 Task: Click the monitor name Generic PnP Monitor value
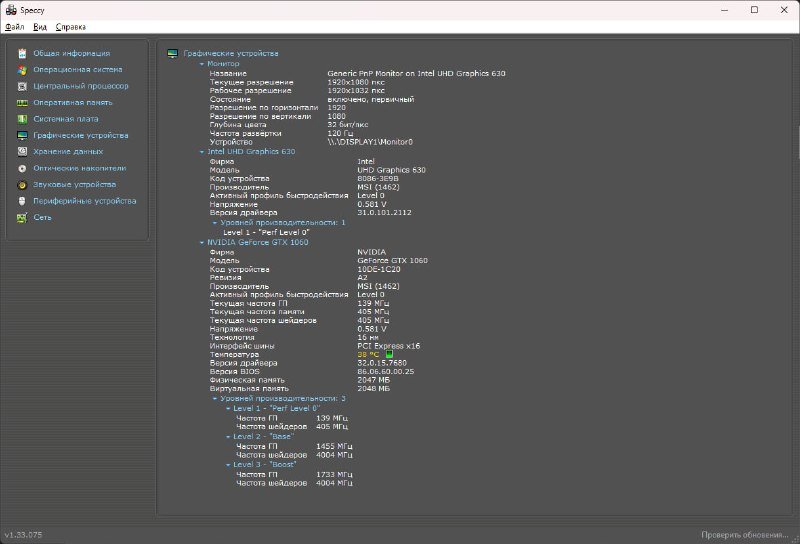416,73
